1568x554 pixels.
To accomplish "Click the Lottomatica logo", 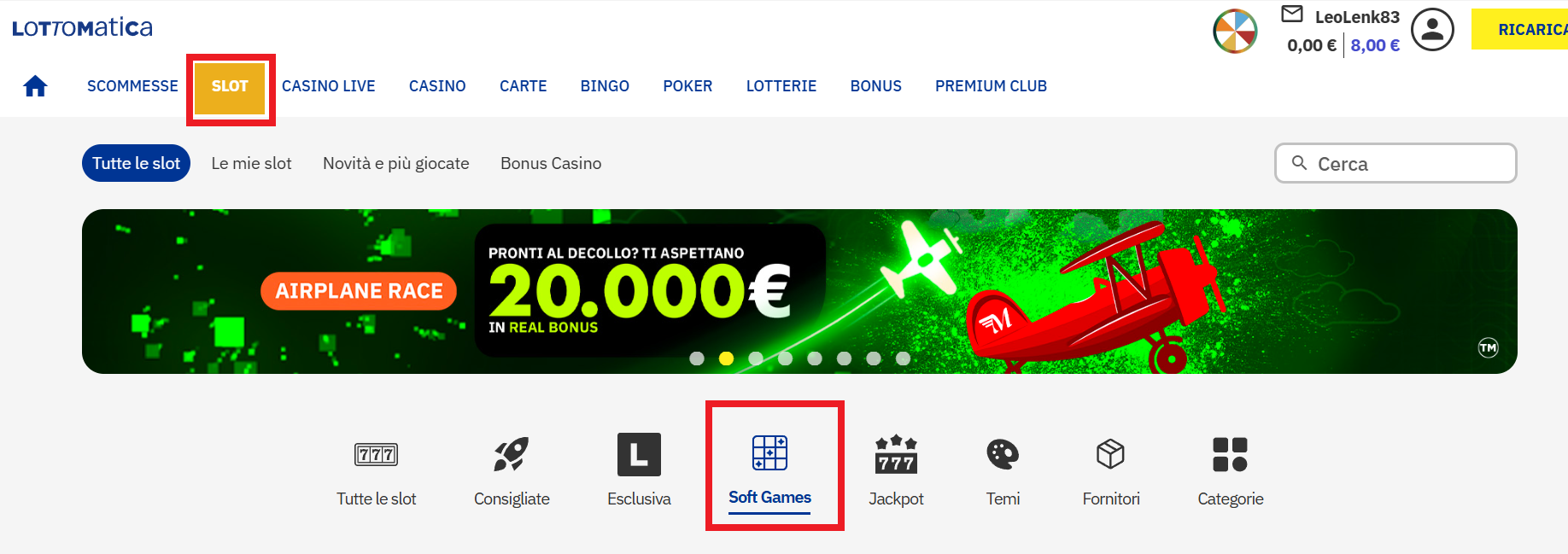I will pyautogui.click(x=82, y=27).
